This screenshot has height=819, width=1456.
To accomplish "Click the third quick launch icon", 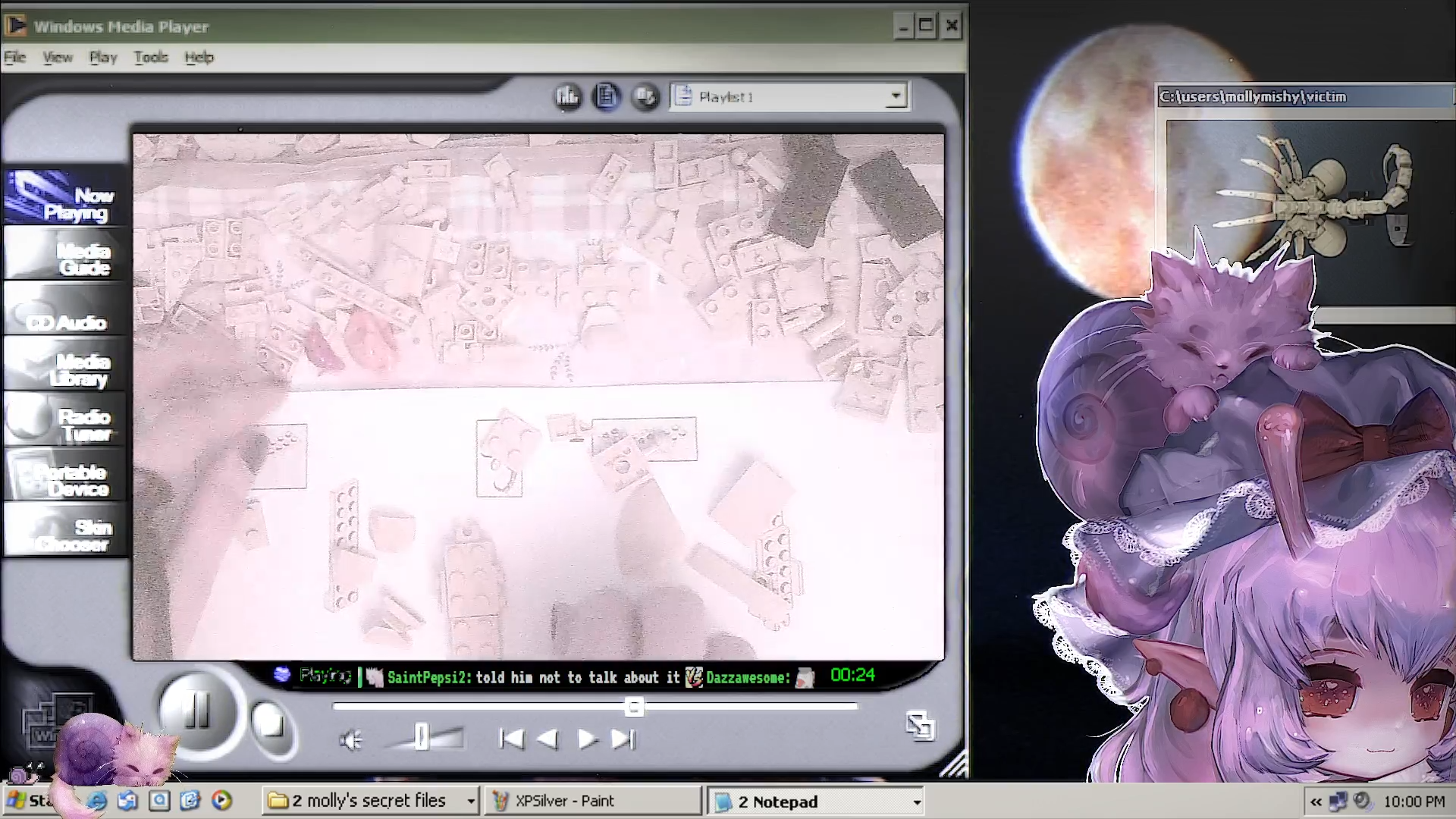I will (x=159, y=800).
